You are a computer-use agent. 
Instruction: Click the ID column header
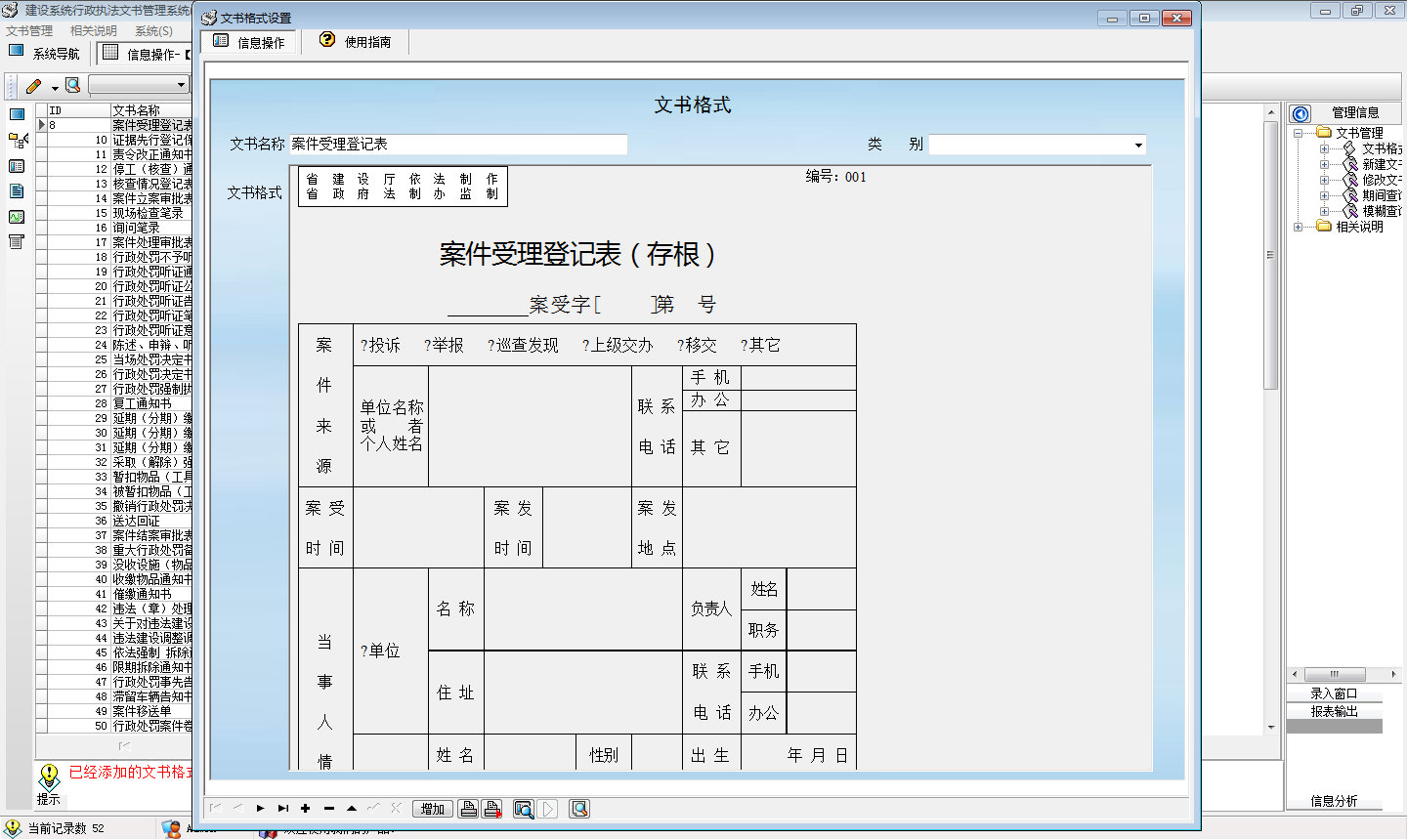pyautogui.click(x=78, y=110)
